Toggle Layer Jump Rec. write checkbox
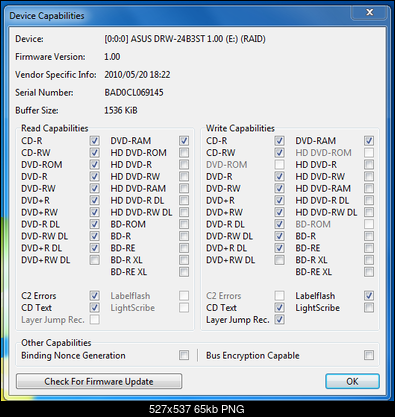The height and width of the screenshot is (417, 395). [280, 320]
